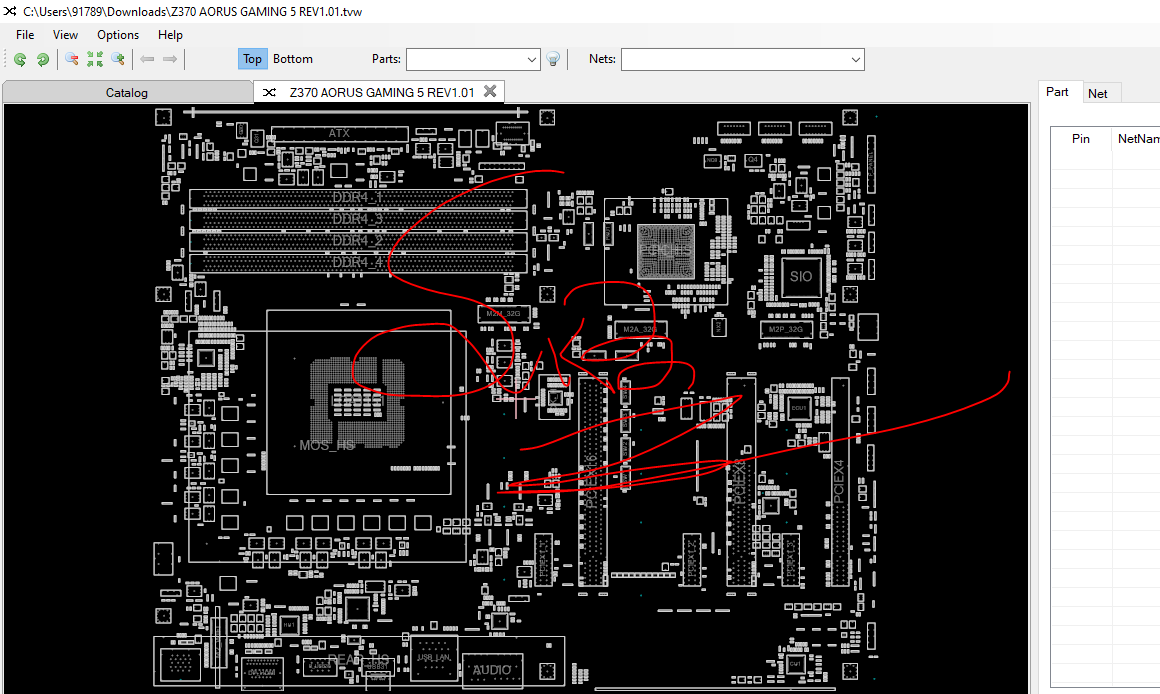Close the Z370 AORUS GAMING 5 tab

coord(490,91)
